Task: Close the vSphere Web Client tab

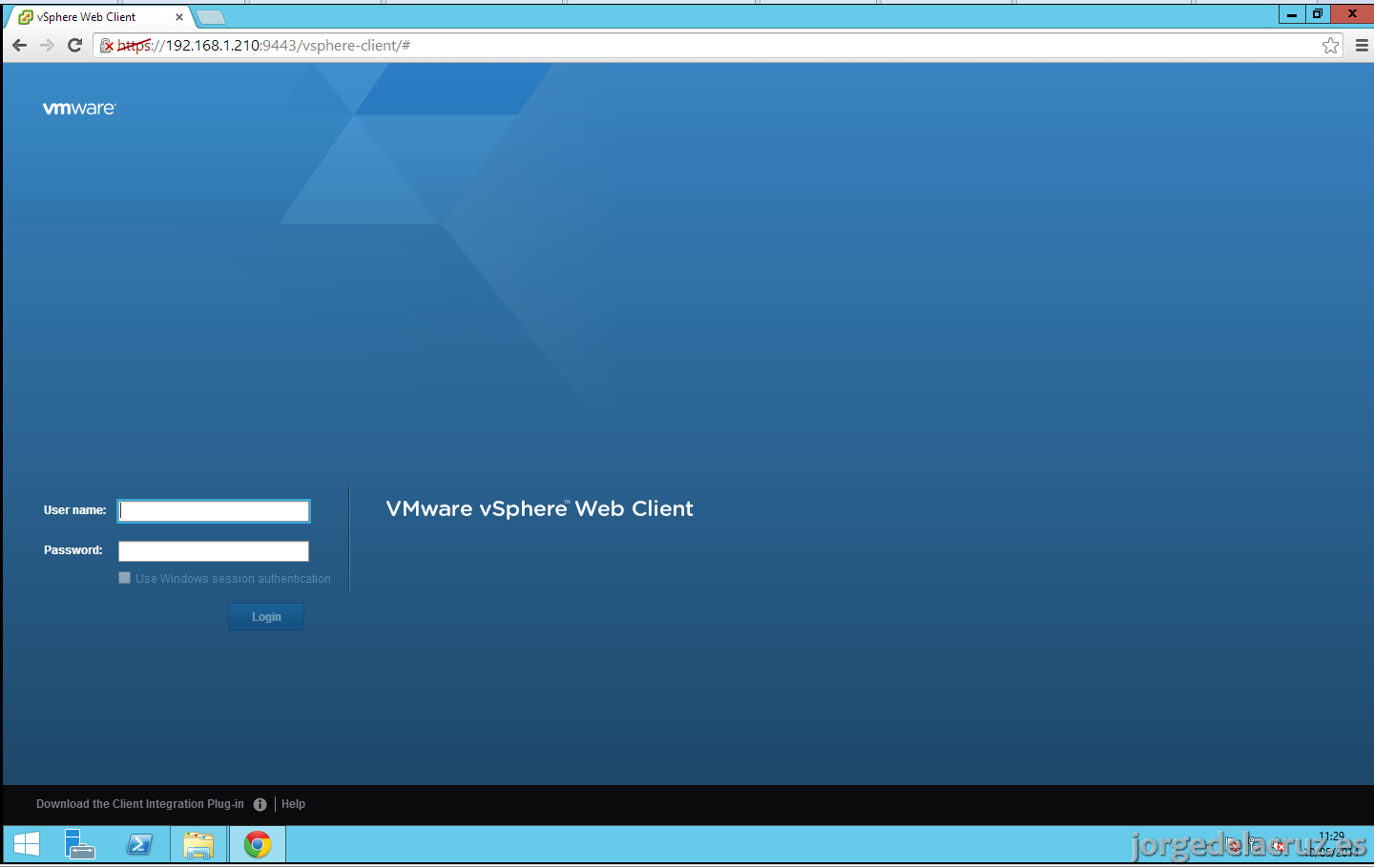Action: click(178, 17)
